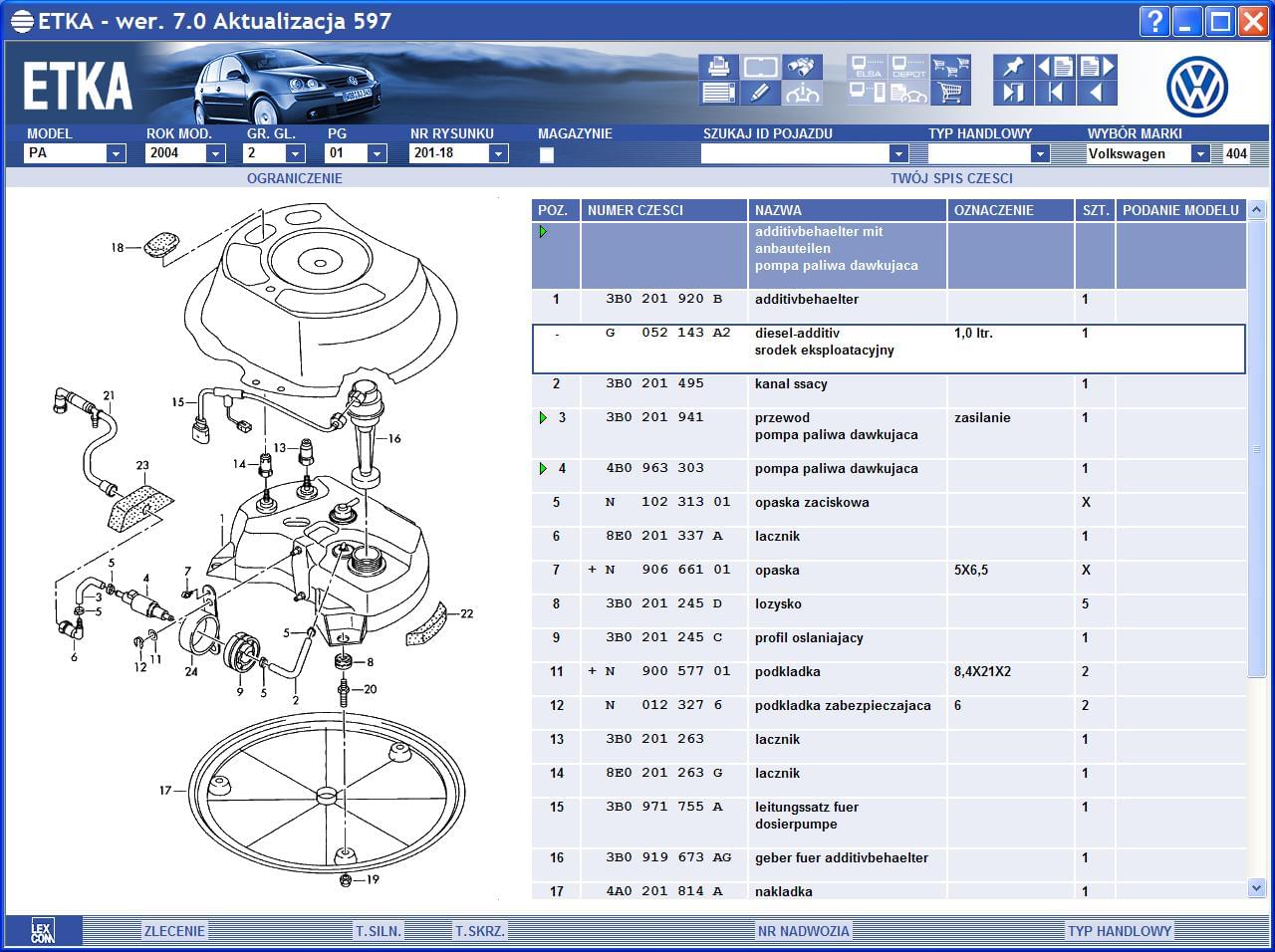Click the printer icon in toolbar
Viewport: 1275px width, 952px height.
click(718, 67)
